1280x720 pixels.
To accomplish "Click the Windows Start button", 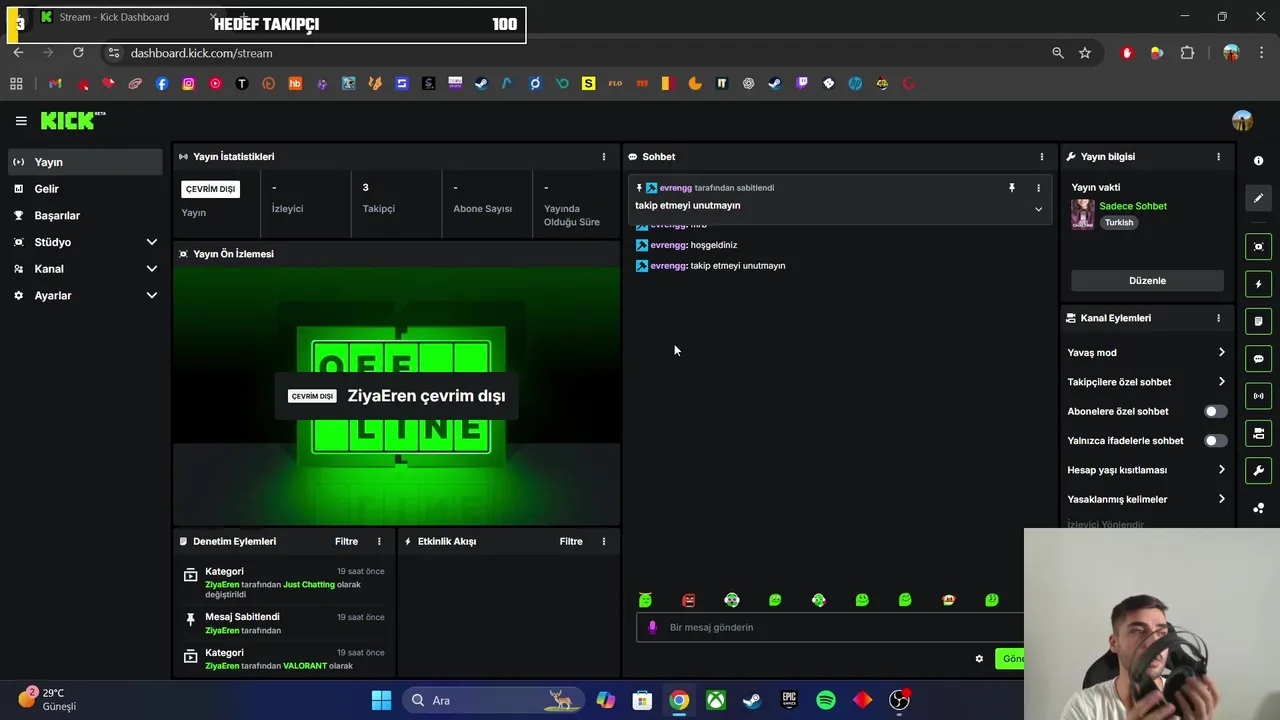I will 381,700.
